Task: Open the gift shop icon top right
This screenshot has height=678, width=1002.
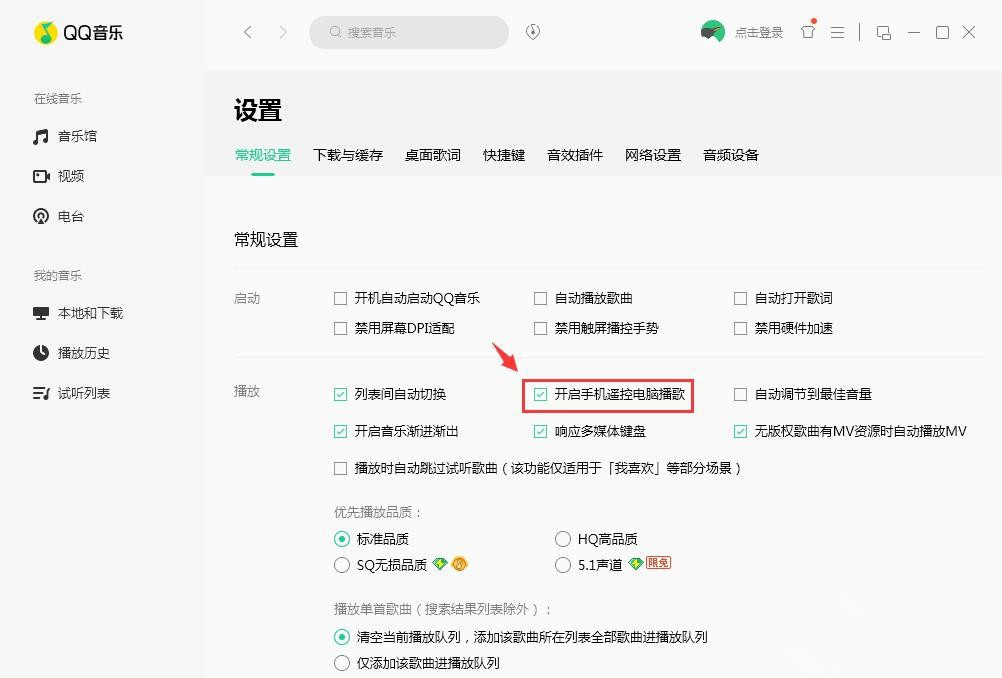Action: [807, 32]
